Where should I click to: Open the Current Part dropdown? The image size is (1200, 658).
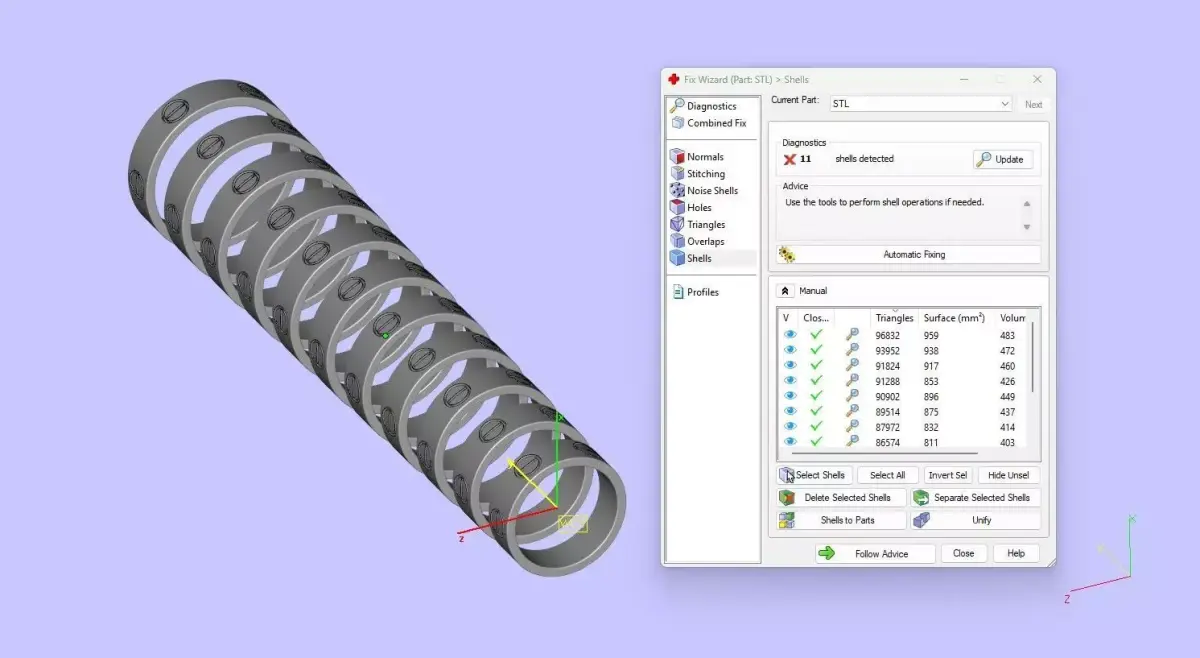click(920, 103)
